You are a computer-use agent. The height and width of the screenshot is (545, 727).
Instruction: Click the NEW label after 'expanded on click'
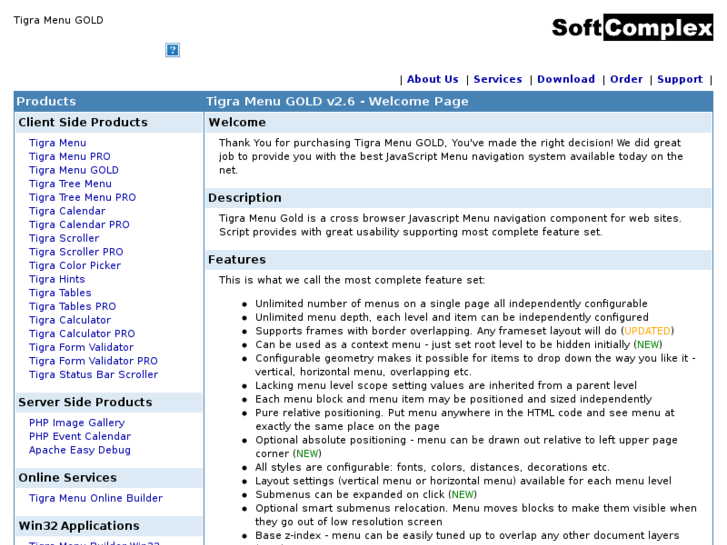463,494
